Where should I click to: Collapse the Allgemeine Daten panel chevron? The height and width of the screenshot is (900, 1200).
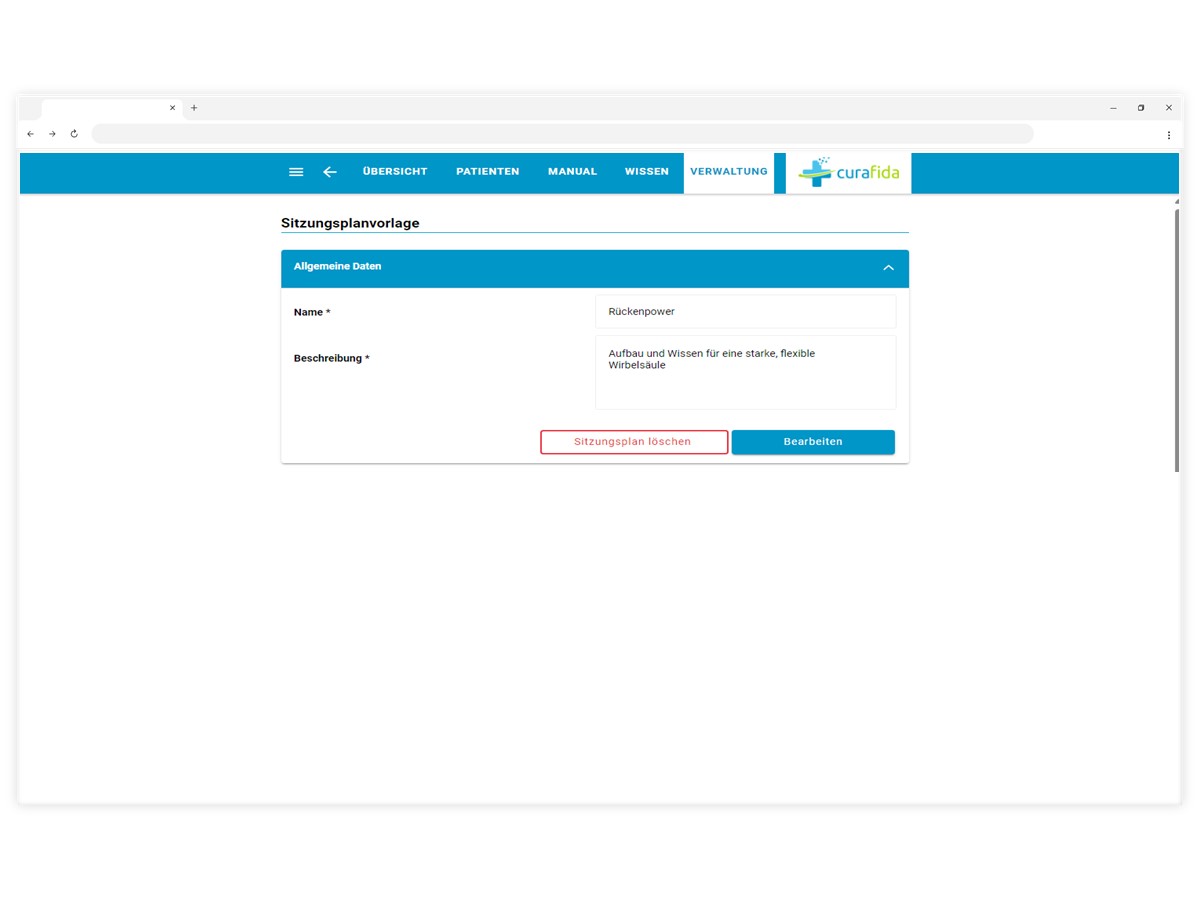(x=888, y=268)
